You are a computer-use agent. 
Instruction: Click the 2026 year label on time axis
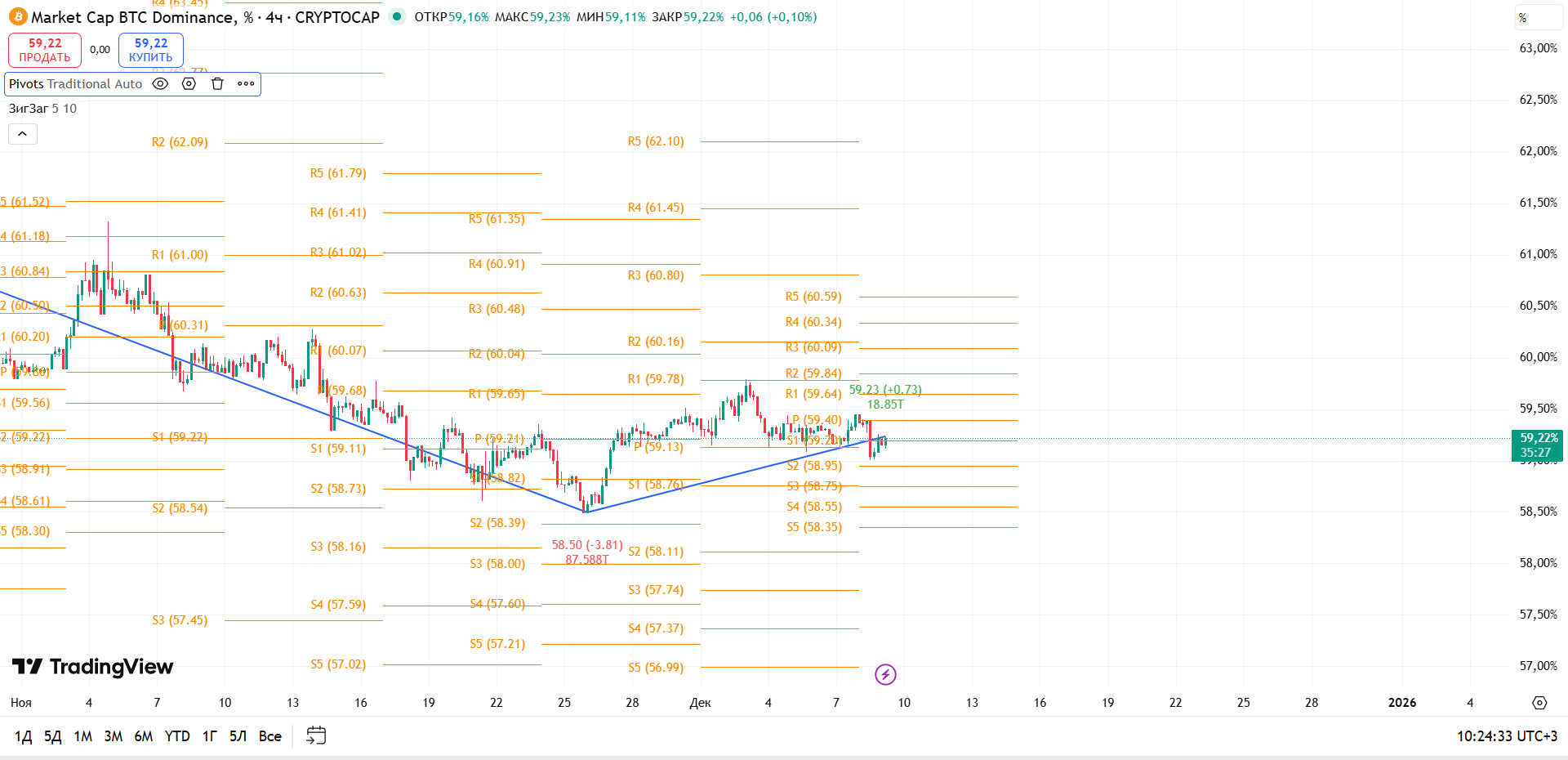tap(1402, 703)
